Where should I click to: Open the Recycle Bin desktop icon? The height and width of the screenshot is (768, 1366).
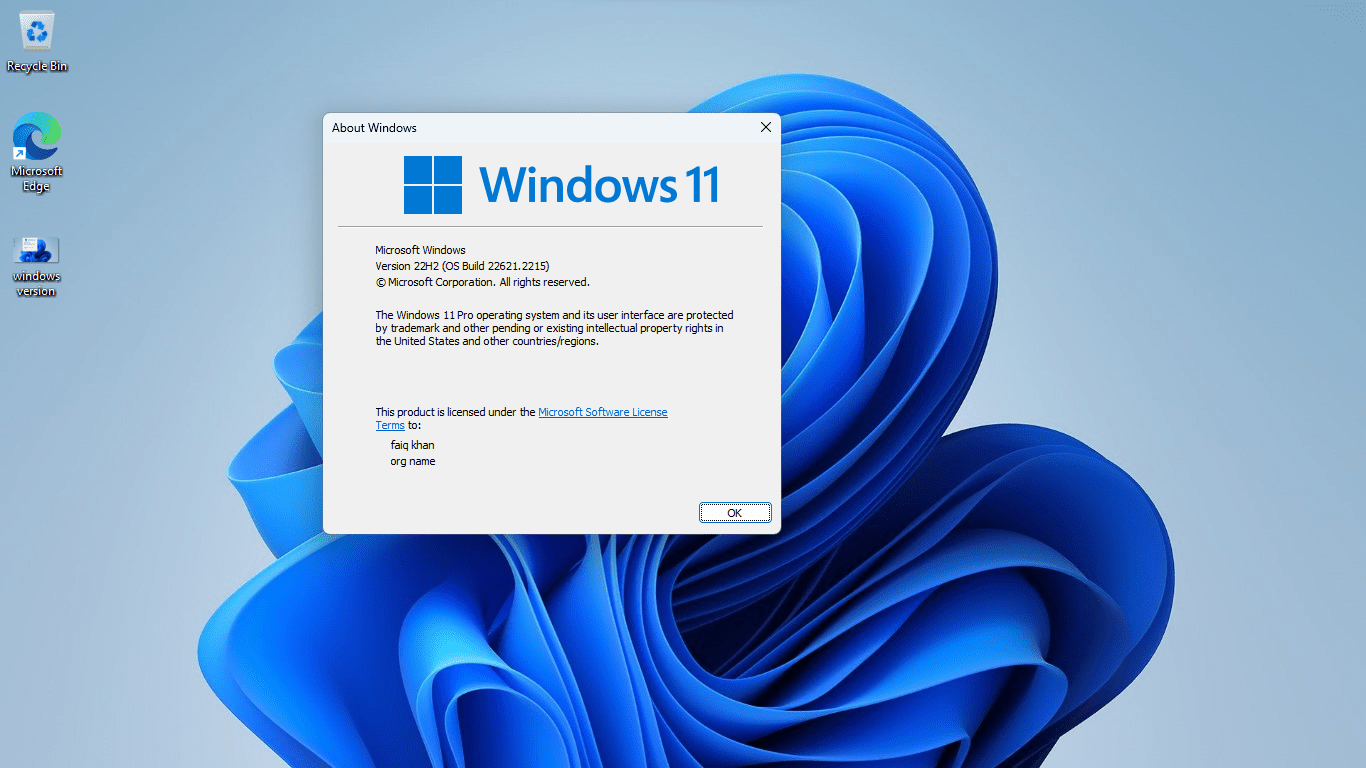pyautogui.click(x=37, y=40)
